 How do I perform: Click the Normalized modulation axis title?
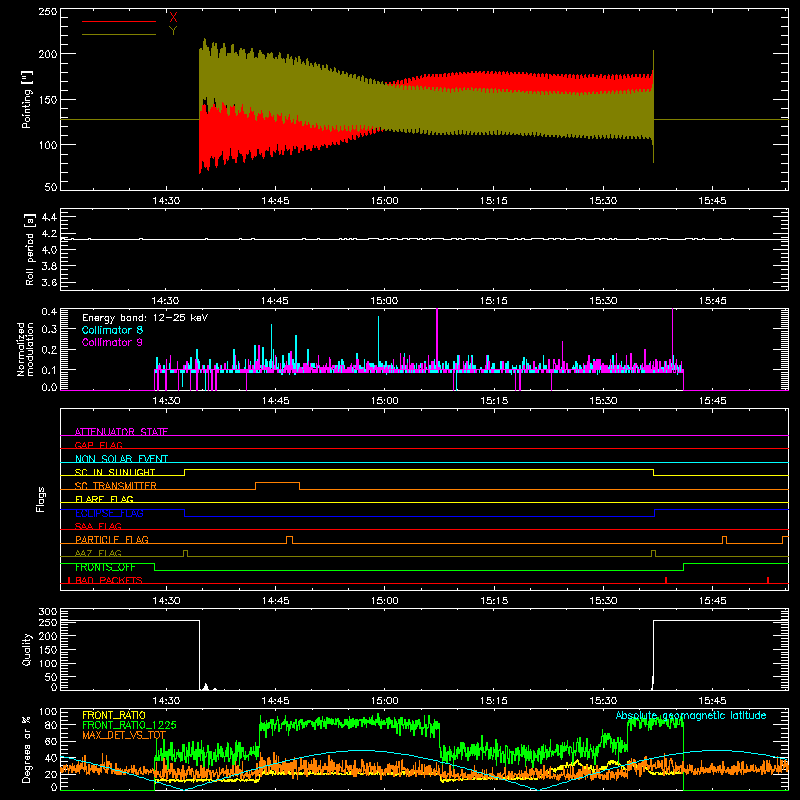25,349
